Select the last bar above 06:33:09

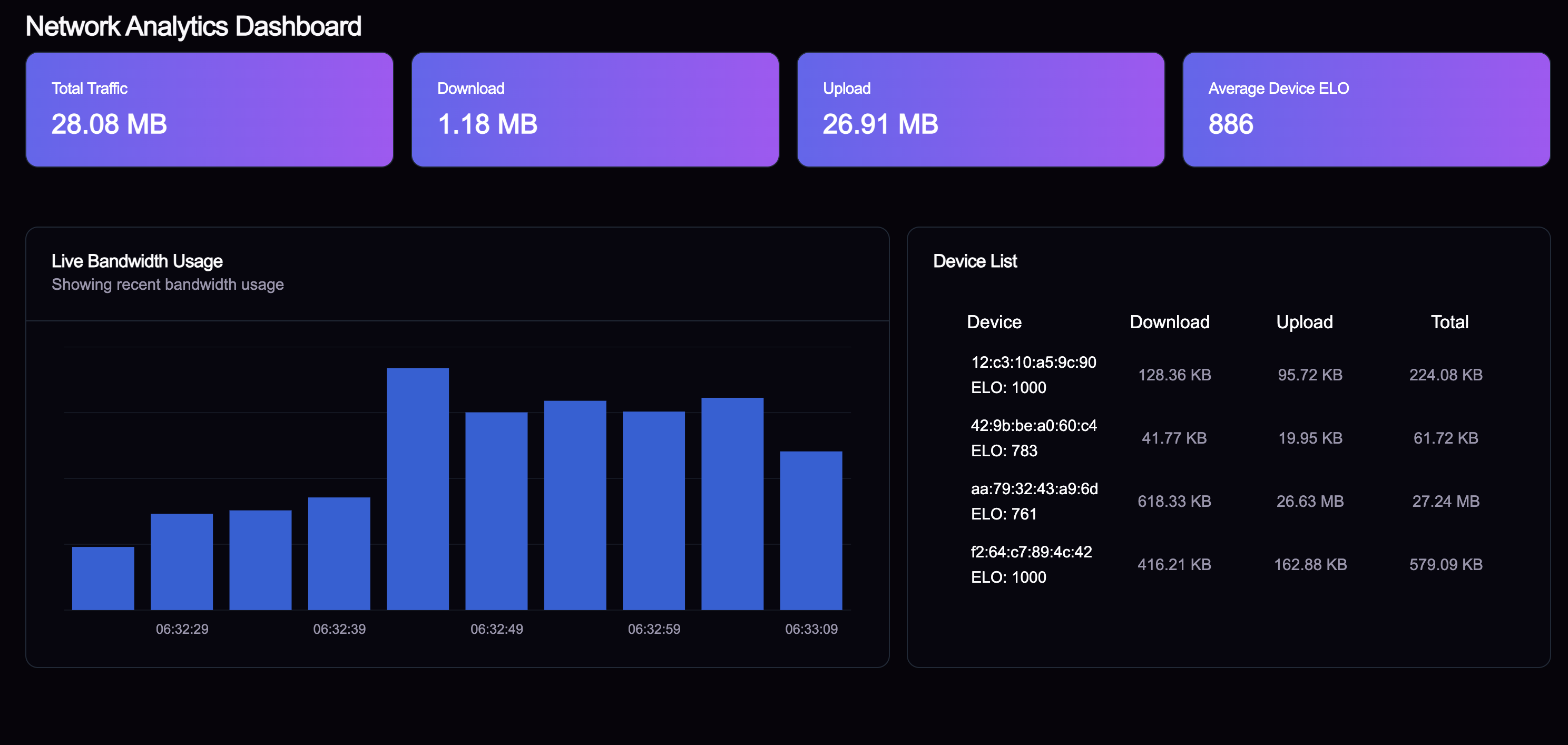(x=810, y=530)
